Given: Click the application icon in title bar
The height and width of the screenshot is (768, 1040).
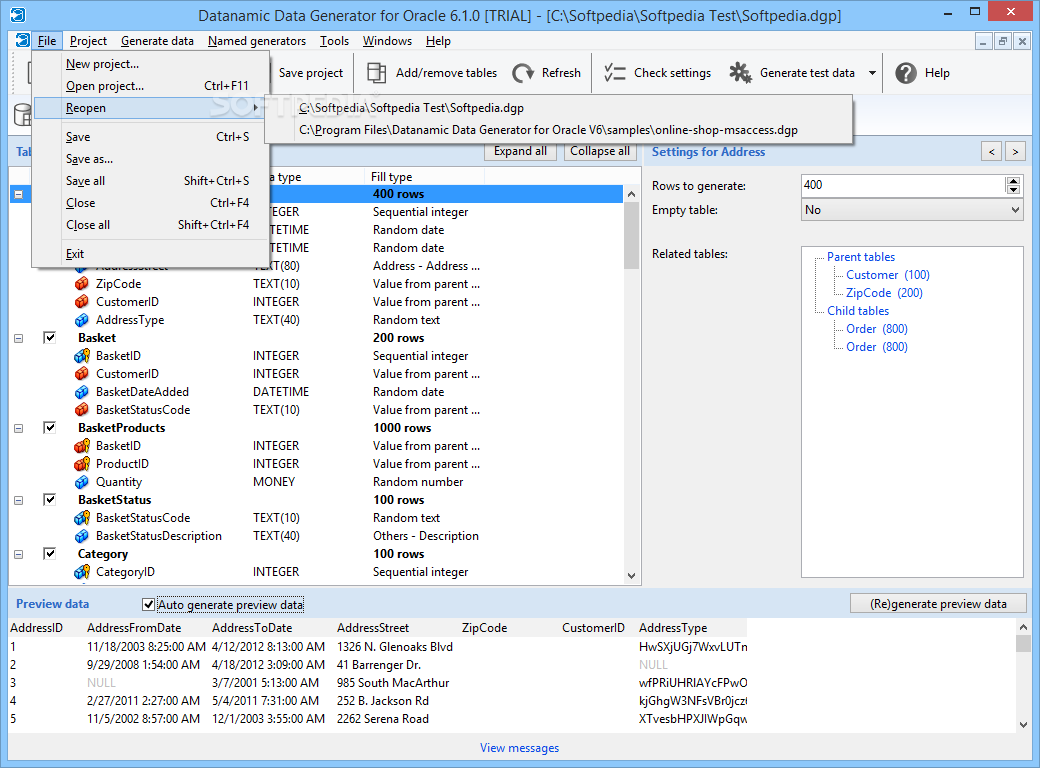Looking at the screenshot, I should pyautogui.click(x=18, y=14).
